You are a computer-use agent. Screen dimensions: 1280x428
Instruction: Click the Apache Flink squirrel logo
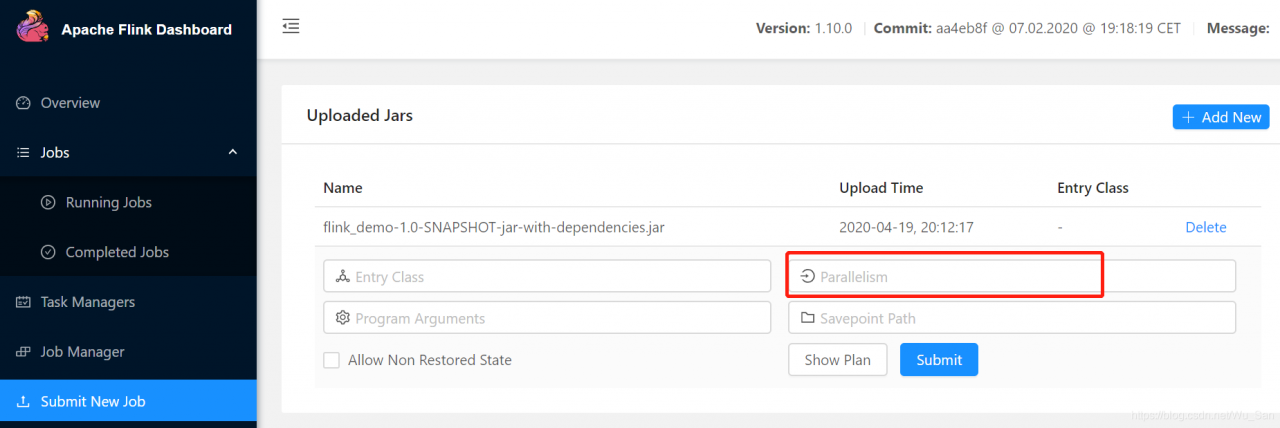click(30, 28)
